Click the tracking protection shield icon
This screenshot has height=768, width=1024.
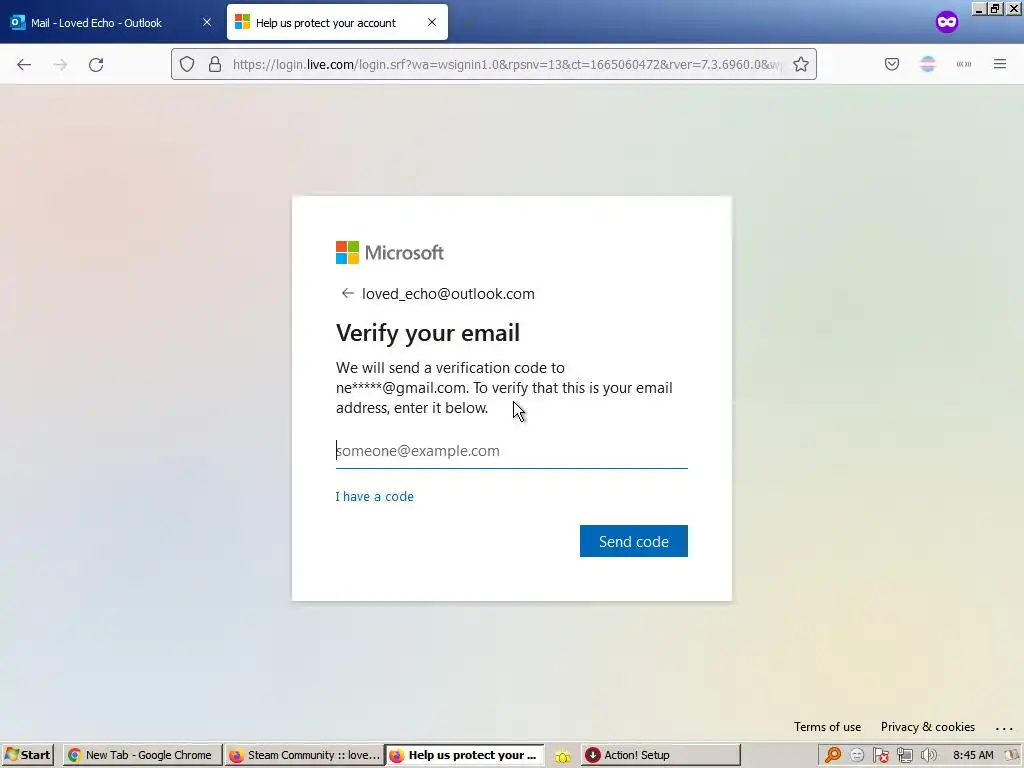click(x=187, y=64)
